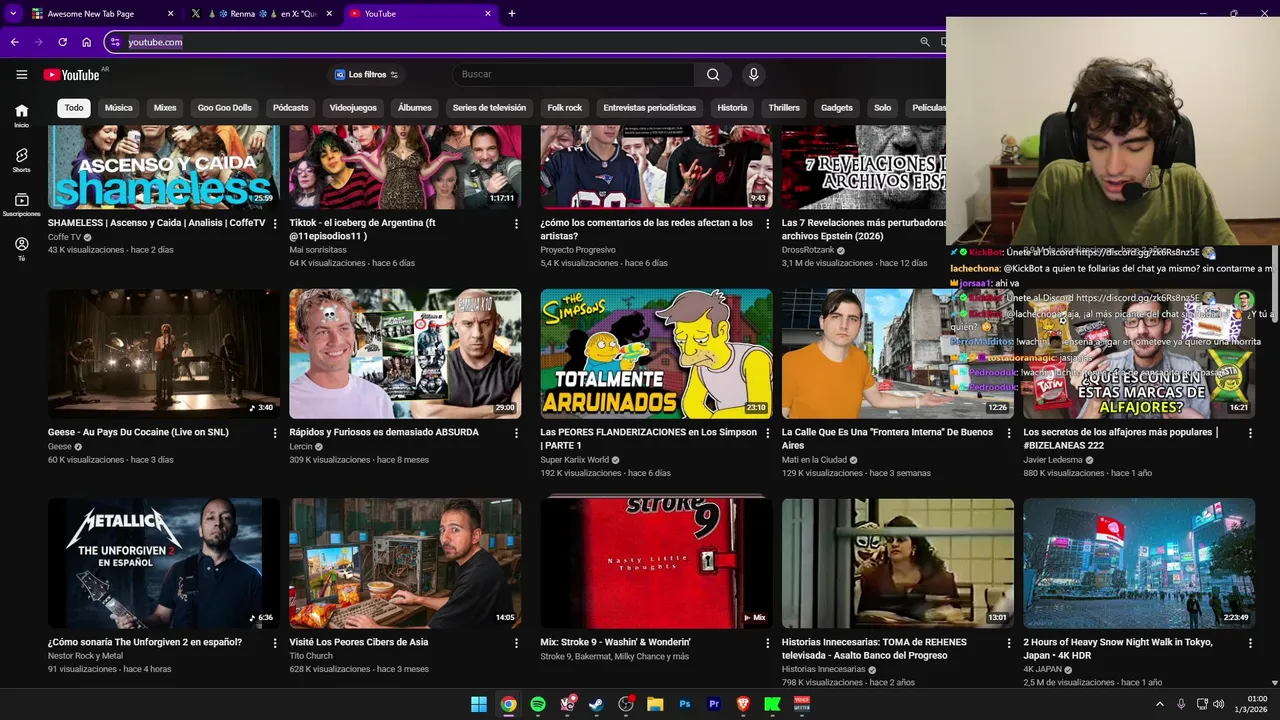
Task: Click the YouTube logo
Action: pyautogui.click(x=72, y=75)
